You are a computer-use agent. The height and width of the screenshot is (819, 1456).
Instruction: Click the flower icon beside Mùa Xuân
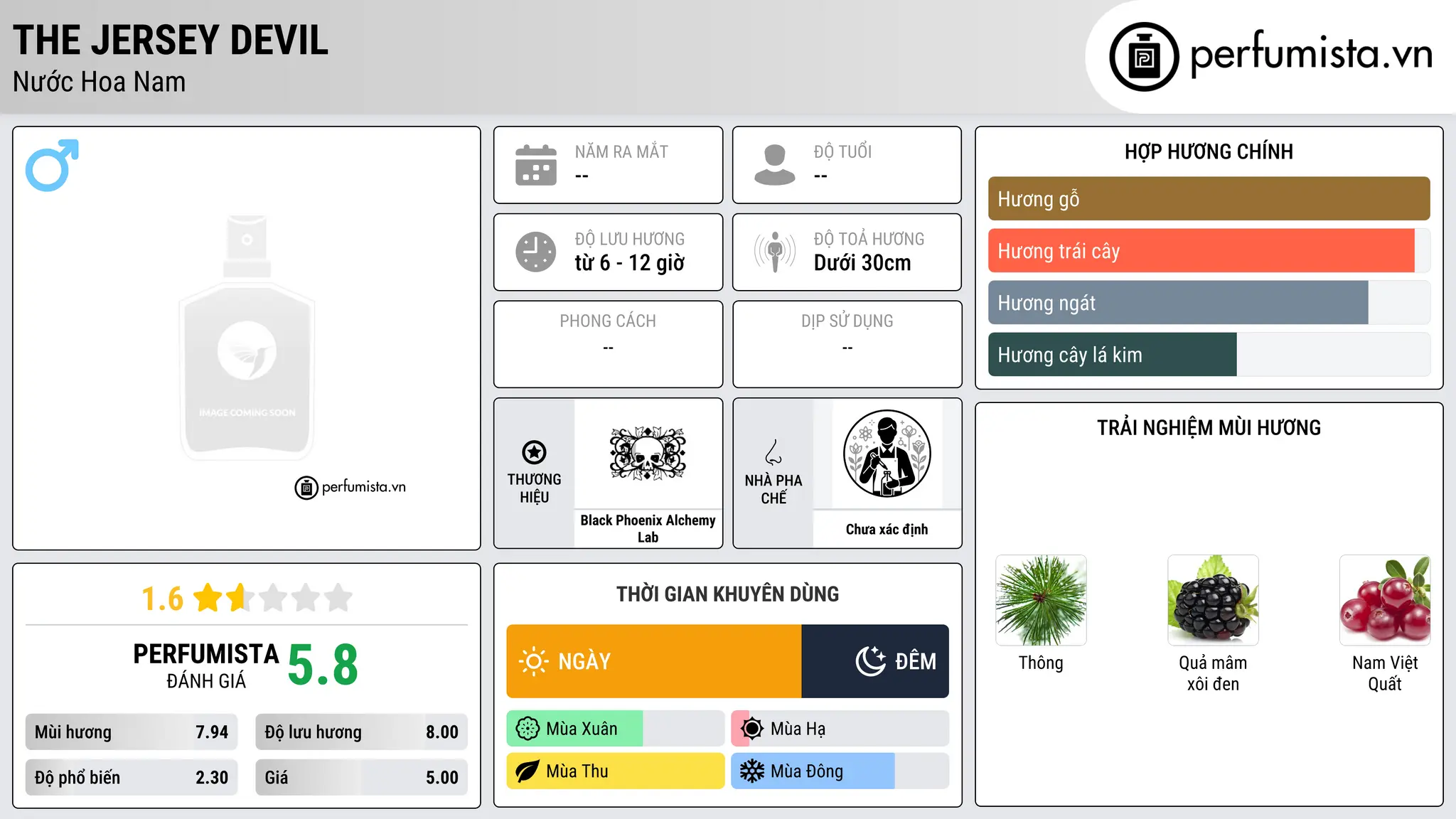[528, 729]
